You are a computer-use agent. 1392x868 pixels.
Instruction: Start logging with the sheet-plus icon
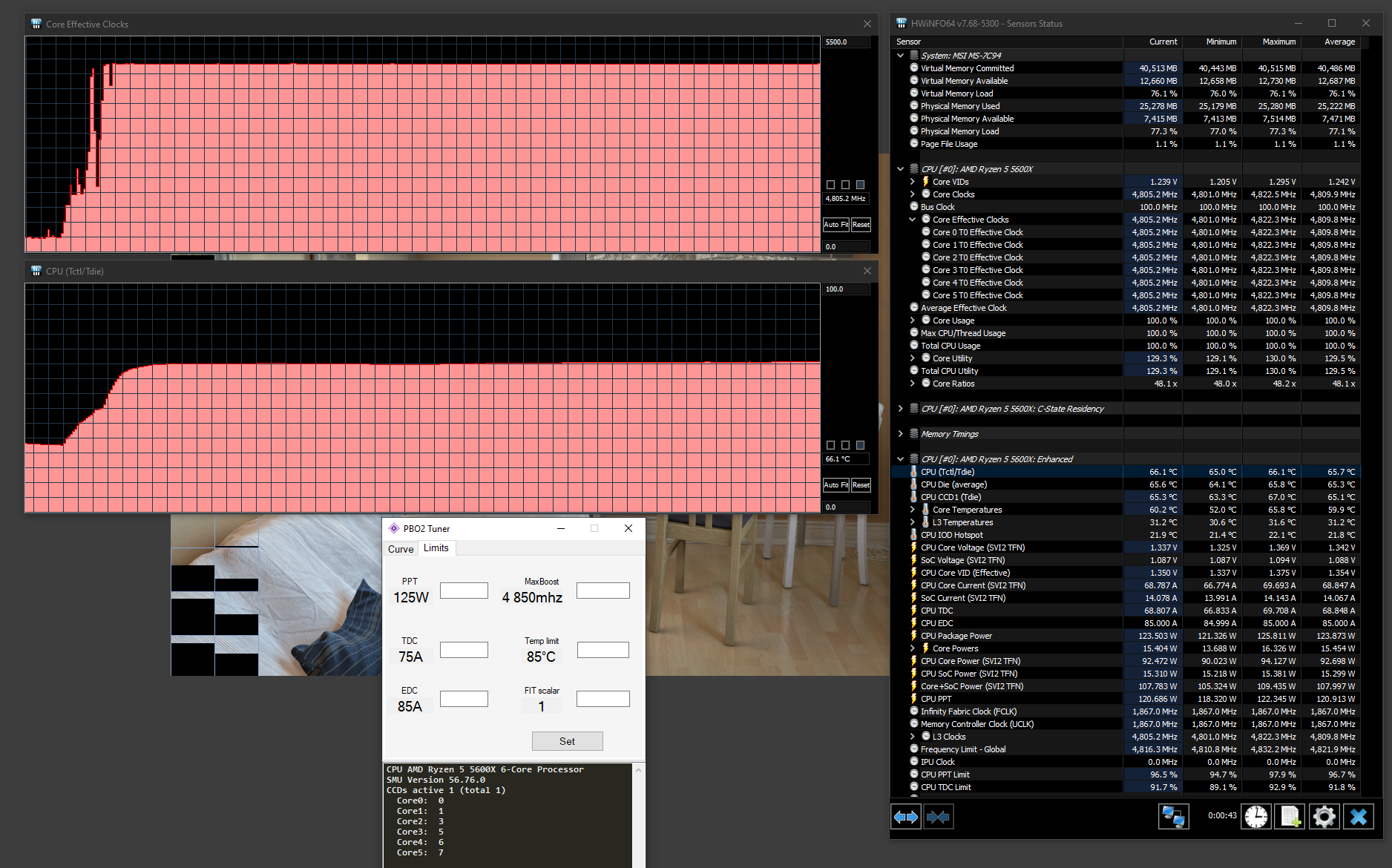(1290, 817)
